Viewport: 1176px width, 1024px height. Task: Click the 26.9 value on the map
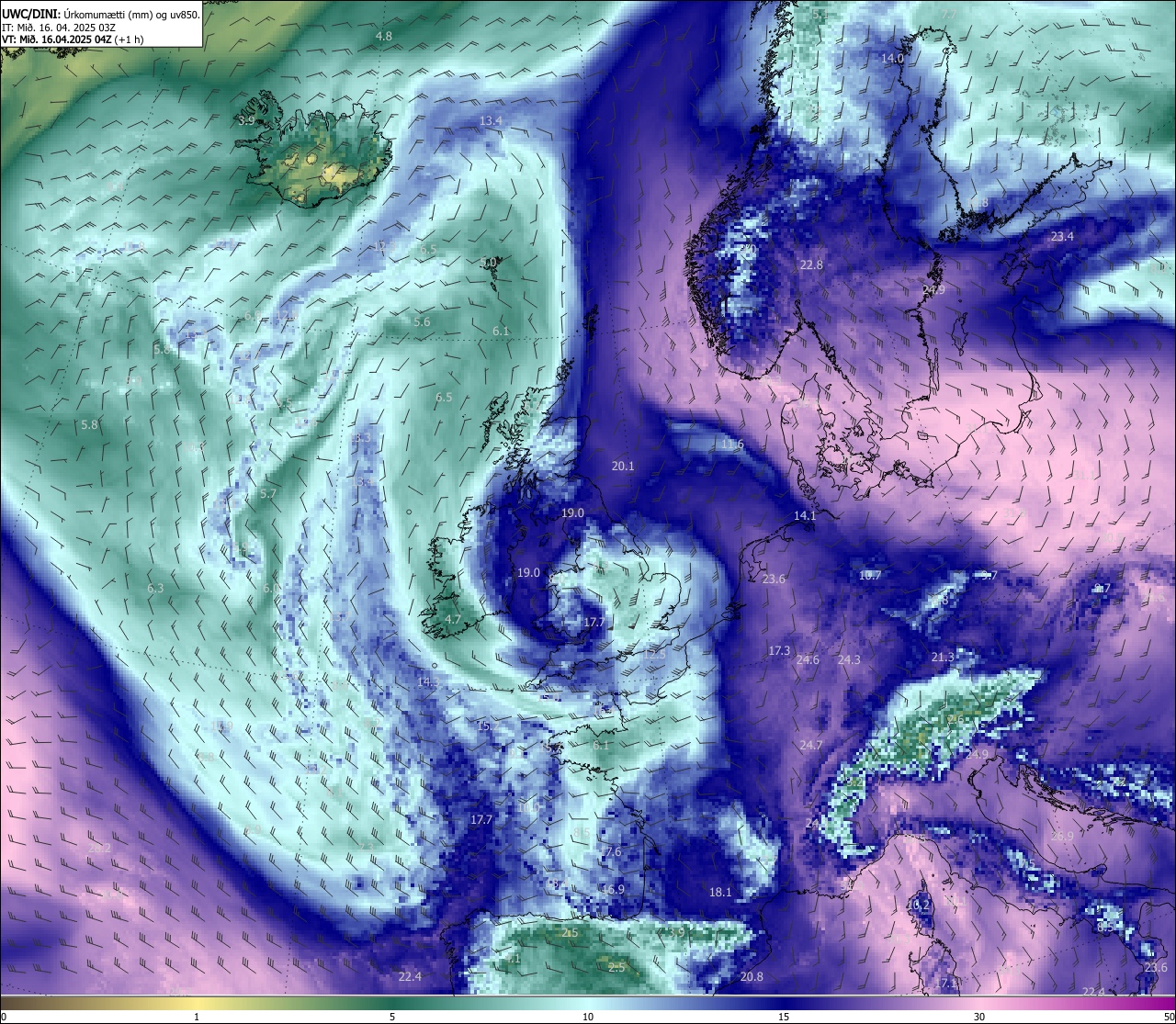tap(1062, 836)
